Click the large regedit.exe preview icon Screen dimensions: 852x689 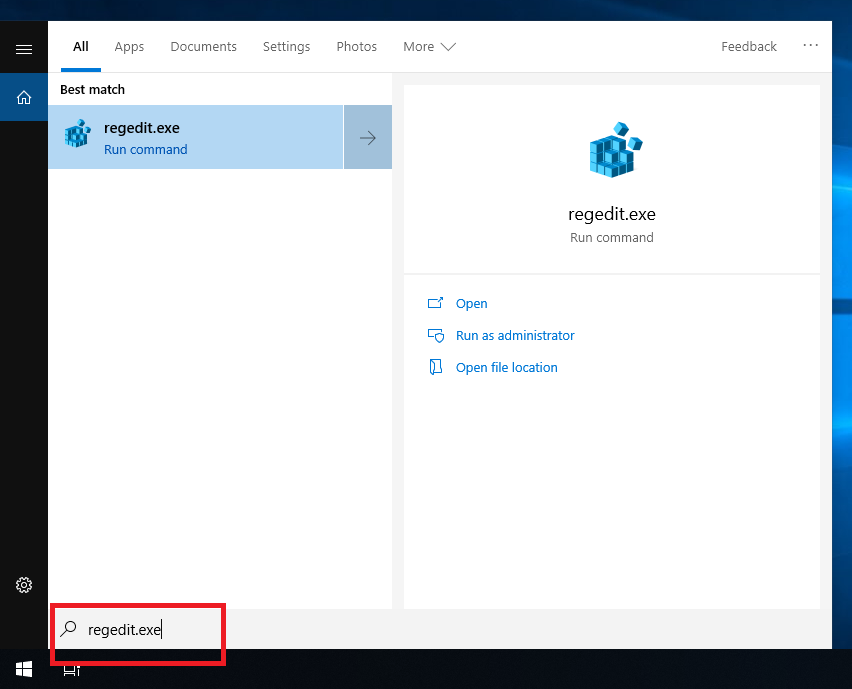(x=615, y=150)
